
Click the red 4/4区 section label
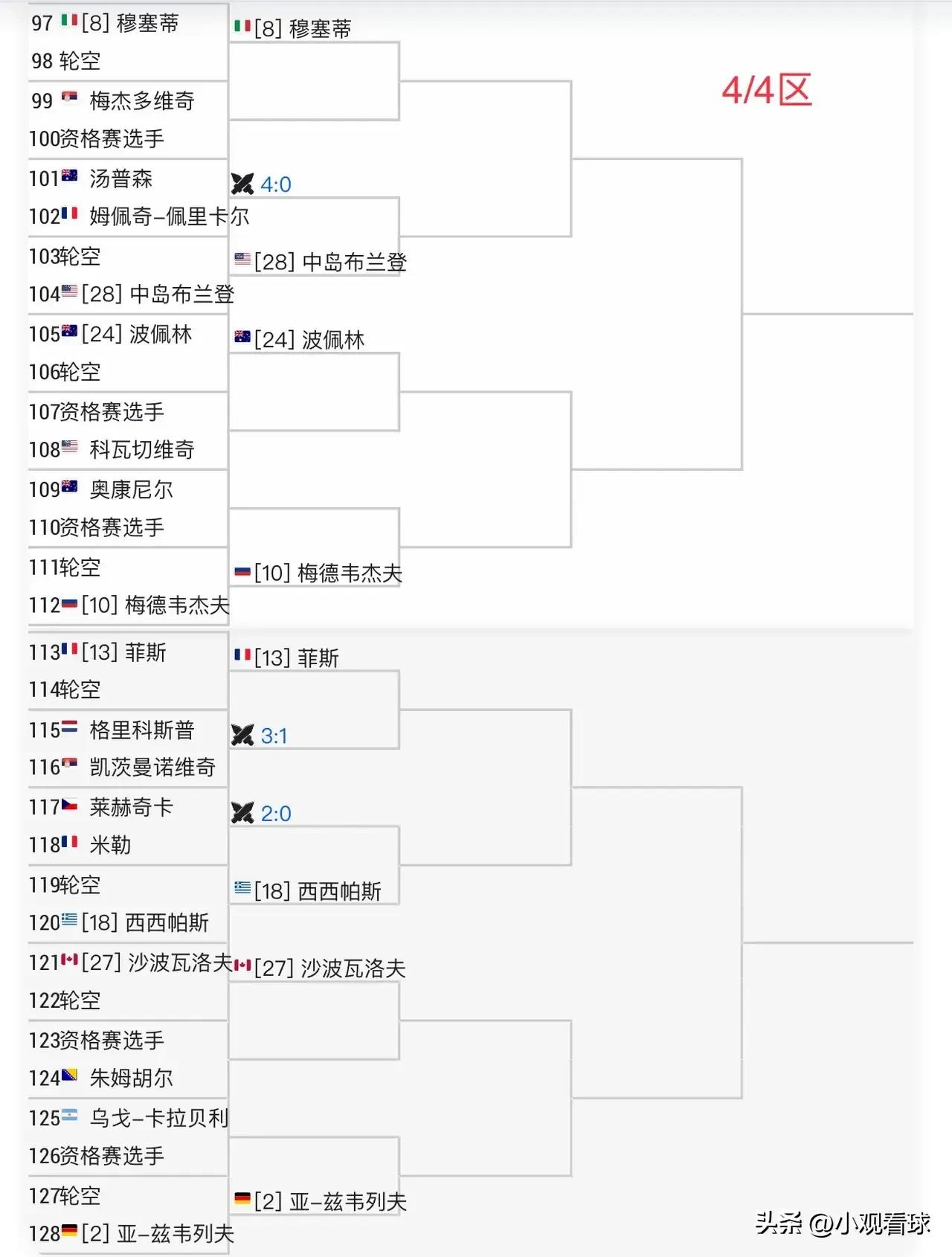pyautogui.click(x=767, y=90)
